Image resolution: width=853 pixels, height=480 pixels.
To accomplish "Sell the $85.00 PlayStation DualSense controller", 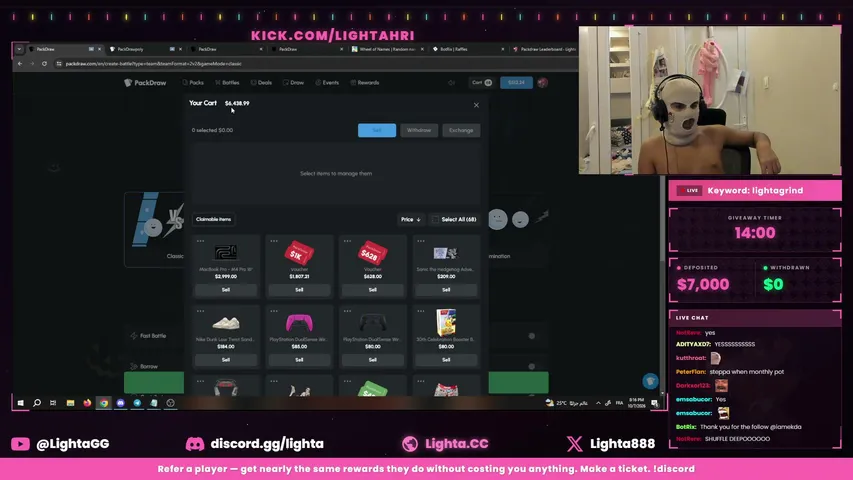I will point(299,360).
